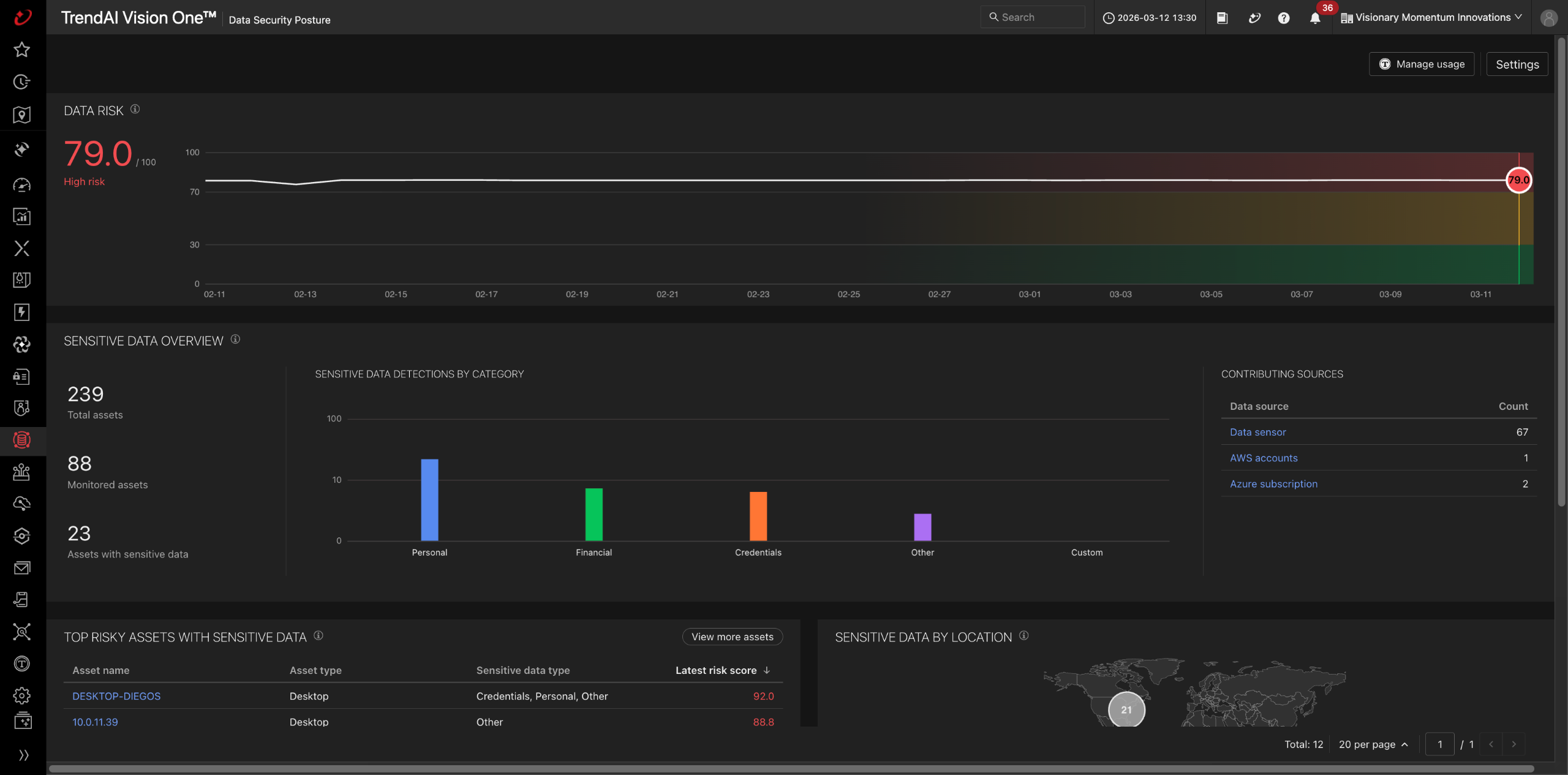Open the Data Security Posture sidebar icon

[22, 440]
